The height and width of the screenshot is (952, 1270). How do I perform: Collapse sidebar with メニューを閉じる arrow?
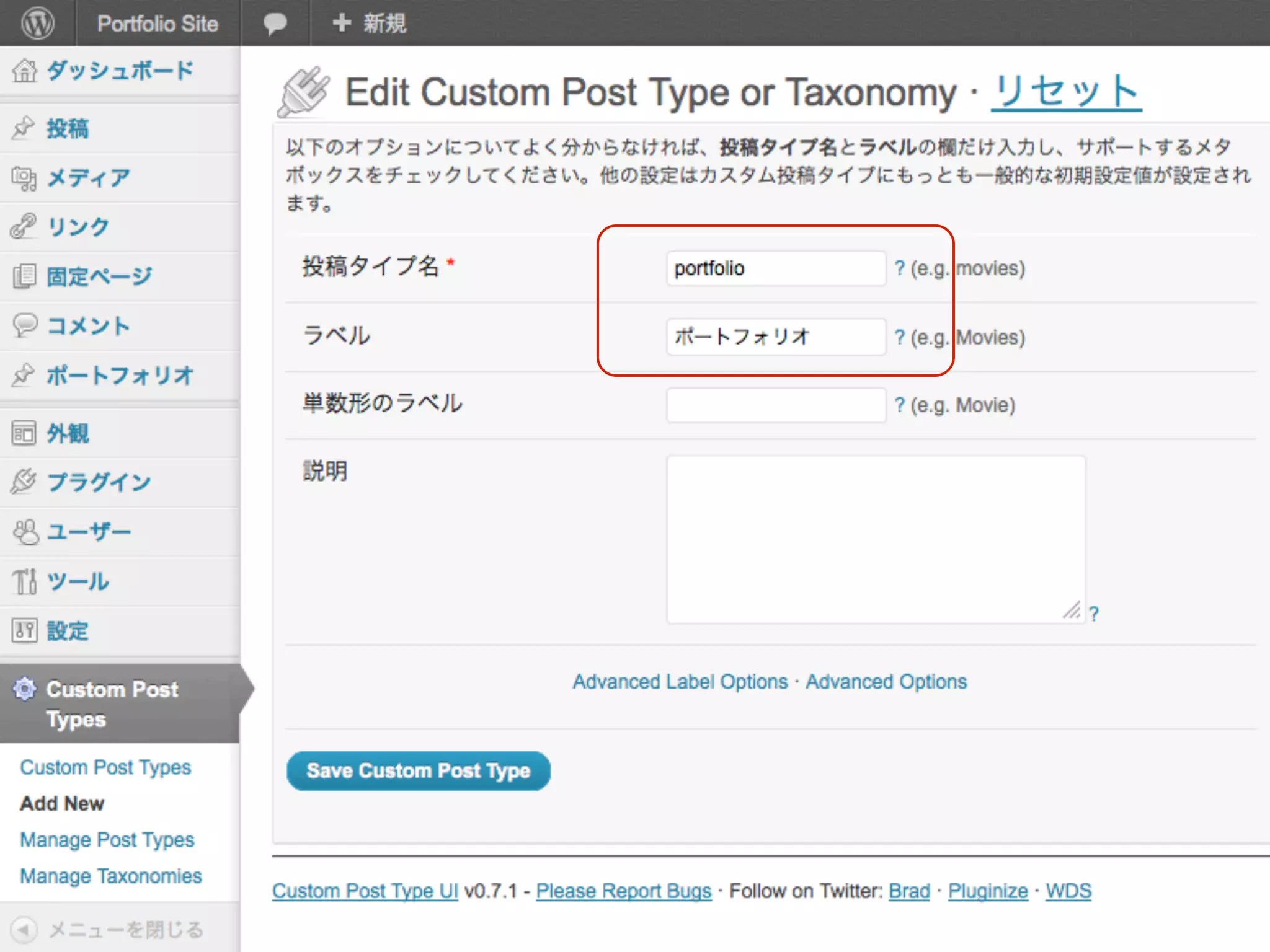point(24,929)
